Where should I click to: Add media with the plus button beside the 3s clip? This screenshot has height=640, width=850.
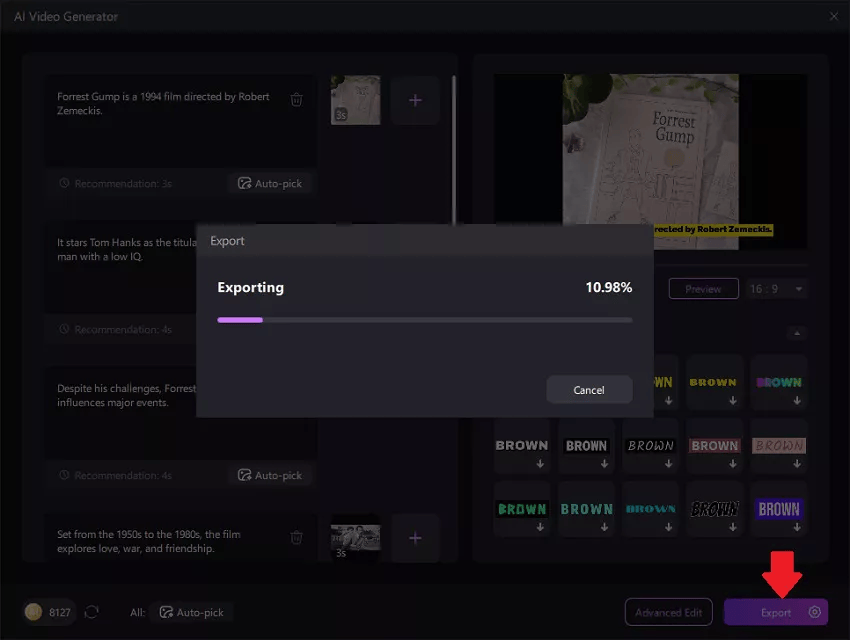415,100
